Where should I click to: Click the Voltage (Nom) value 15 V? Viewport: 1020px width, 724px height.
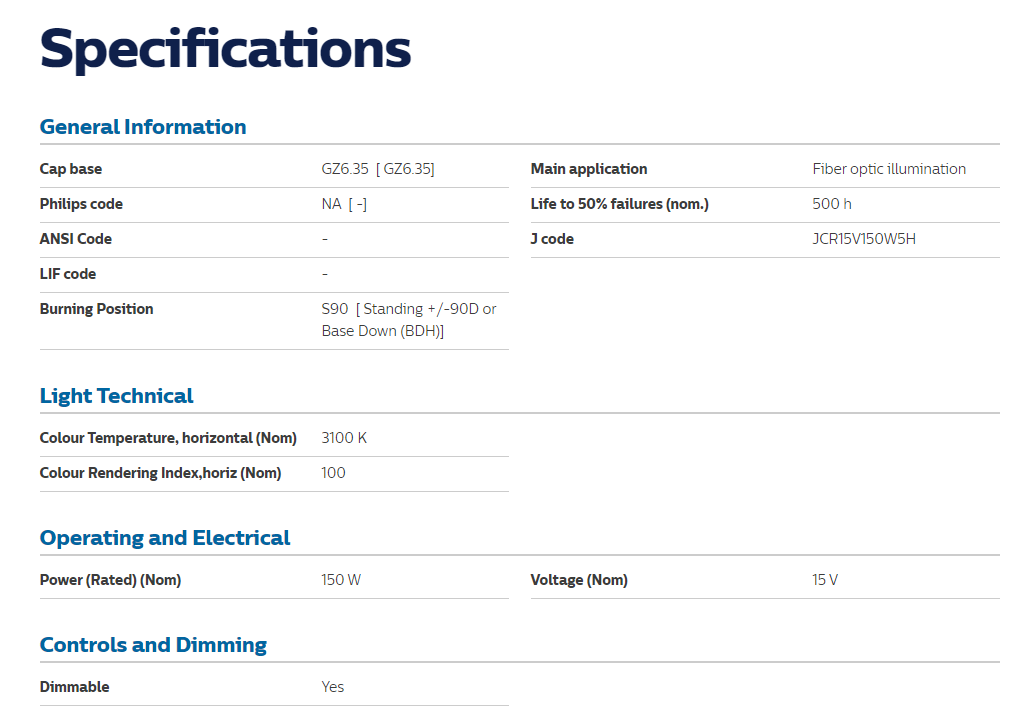(825, 580)
